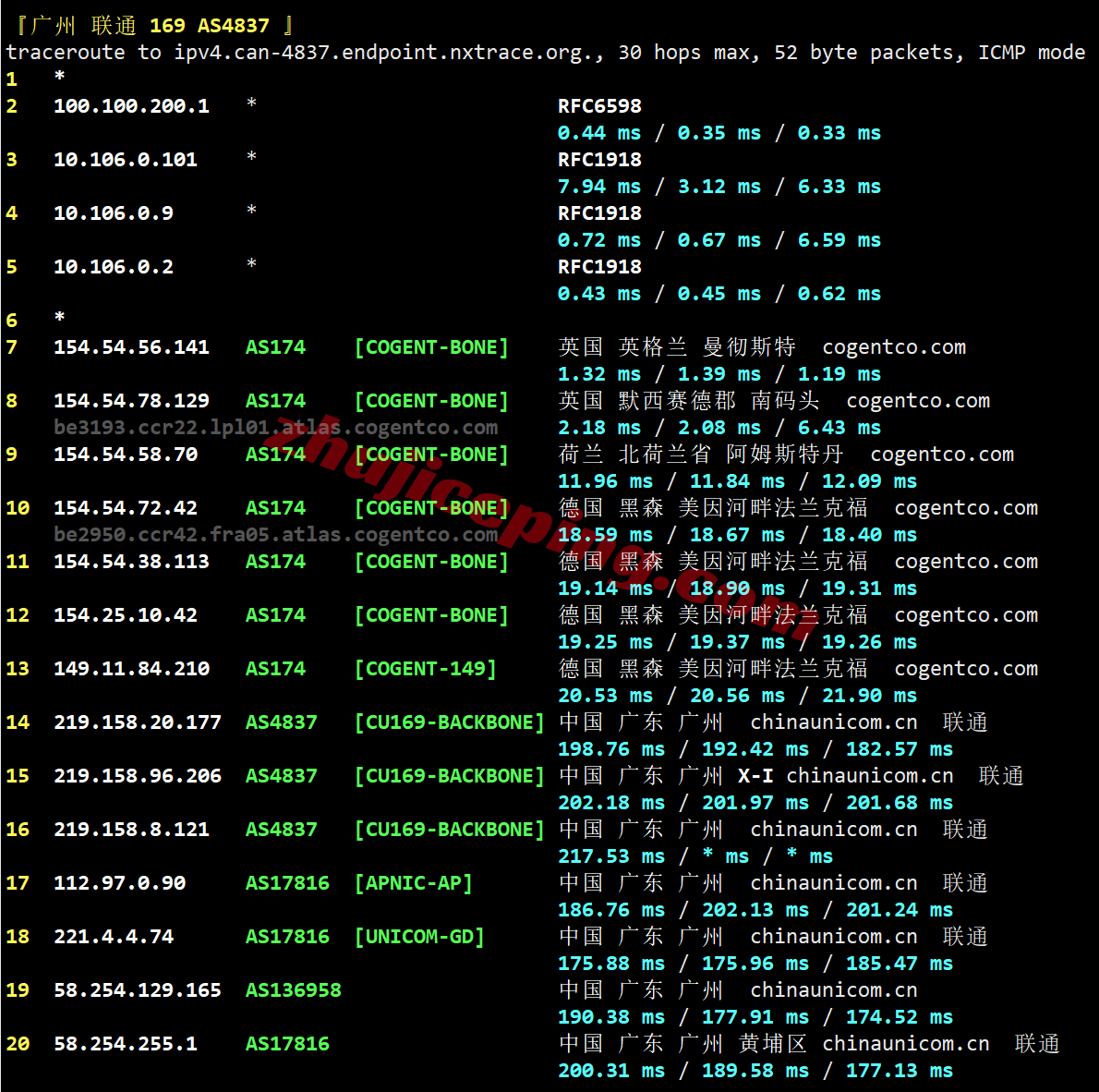The height and width of the screenshot is (1092, 1099).
Task: Click latency value 217.53 ms
Action: tap(611, 856)
